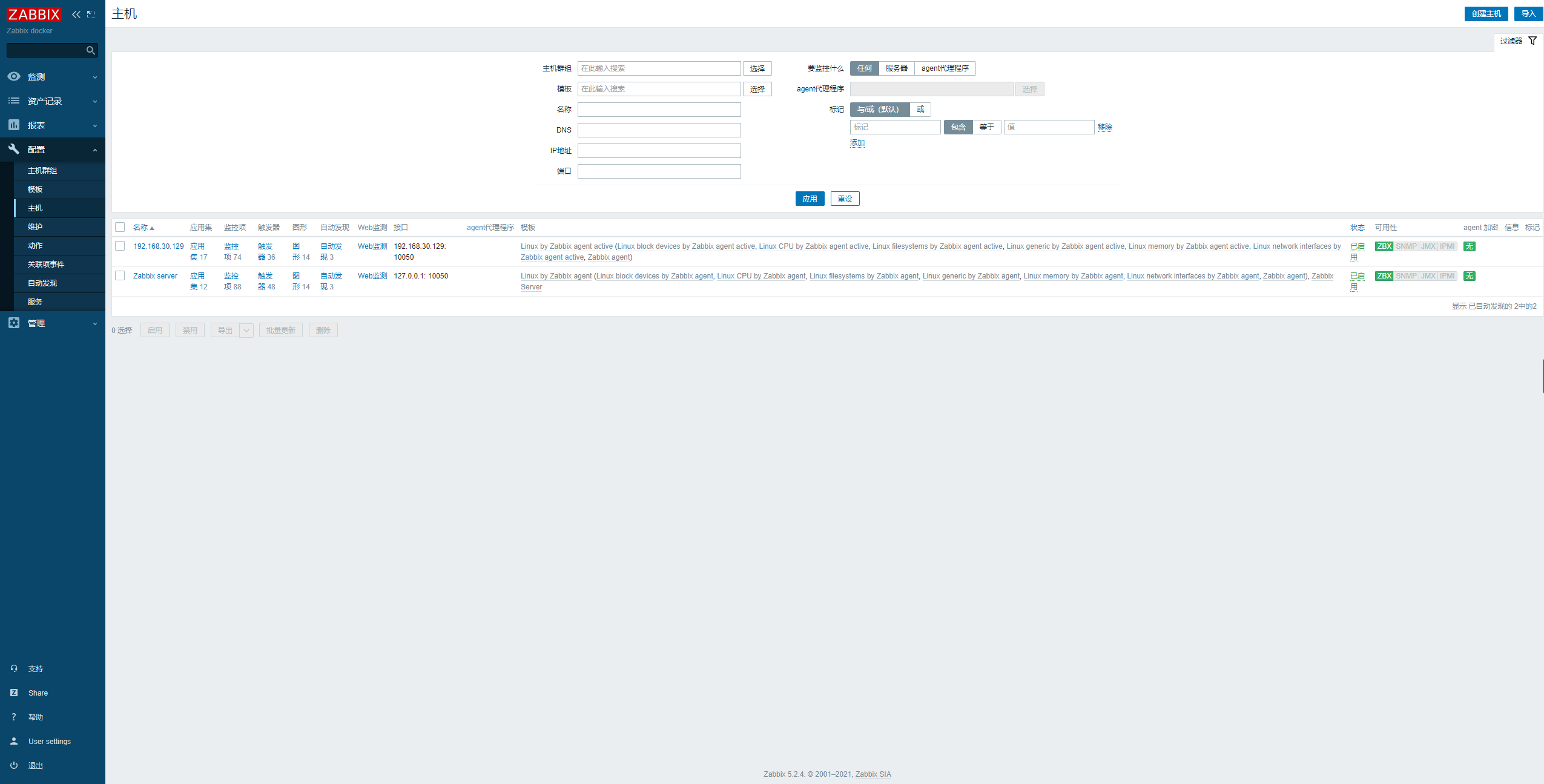1544x784 pixels.
Task: Click the green ZBX availability badge for Zabbix server
Action: pyautogui.click(x=1384, y=276)
